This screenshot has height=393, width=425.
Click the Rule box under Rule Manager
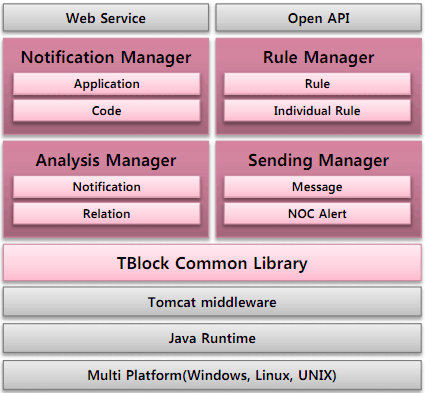317,84
